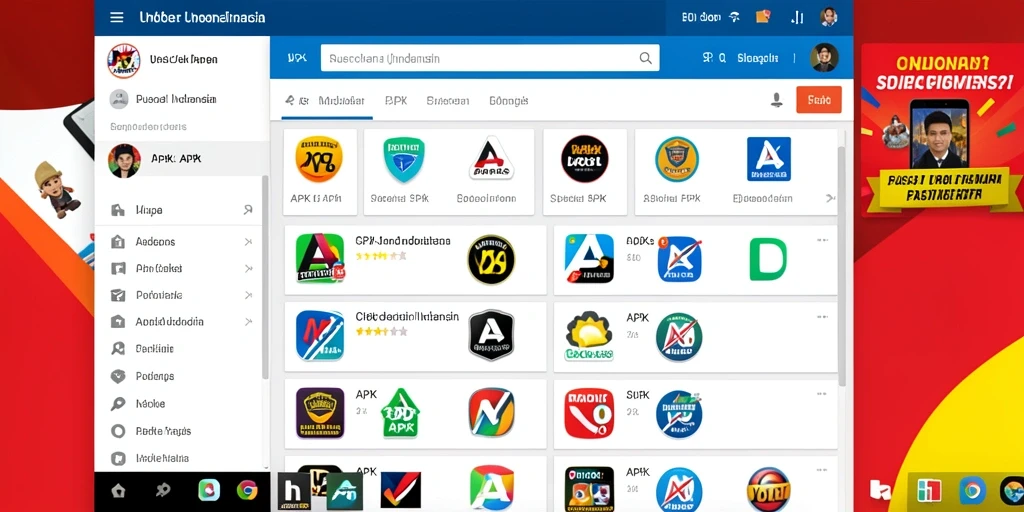Switch to the BPK tab

tap(396, 101)
